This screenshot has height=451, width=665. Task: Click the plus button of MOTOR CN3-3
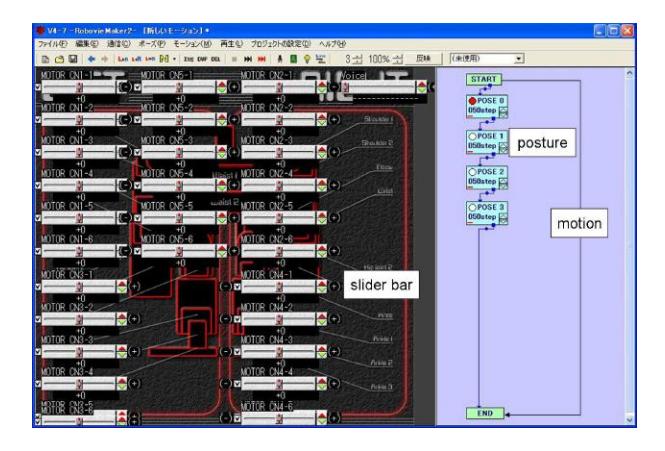(134, 351)
